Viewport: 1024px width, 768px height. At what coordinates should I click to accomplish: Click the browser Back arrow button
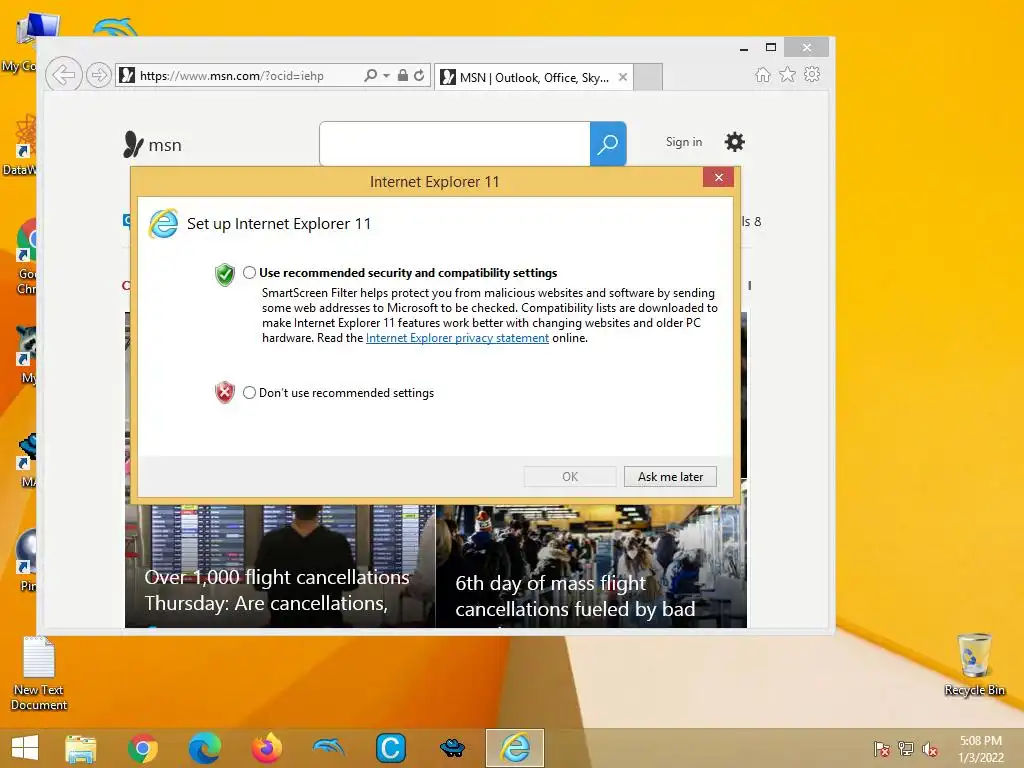(x=63, y=75)
